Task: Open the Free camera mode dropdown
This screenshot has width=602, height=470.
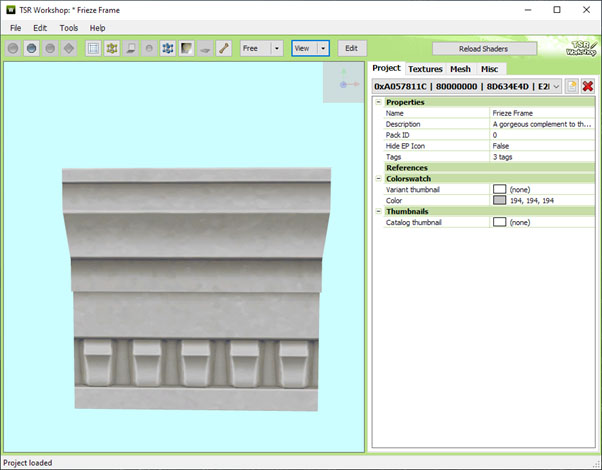Action: [x=277, y=48]
